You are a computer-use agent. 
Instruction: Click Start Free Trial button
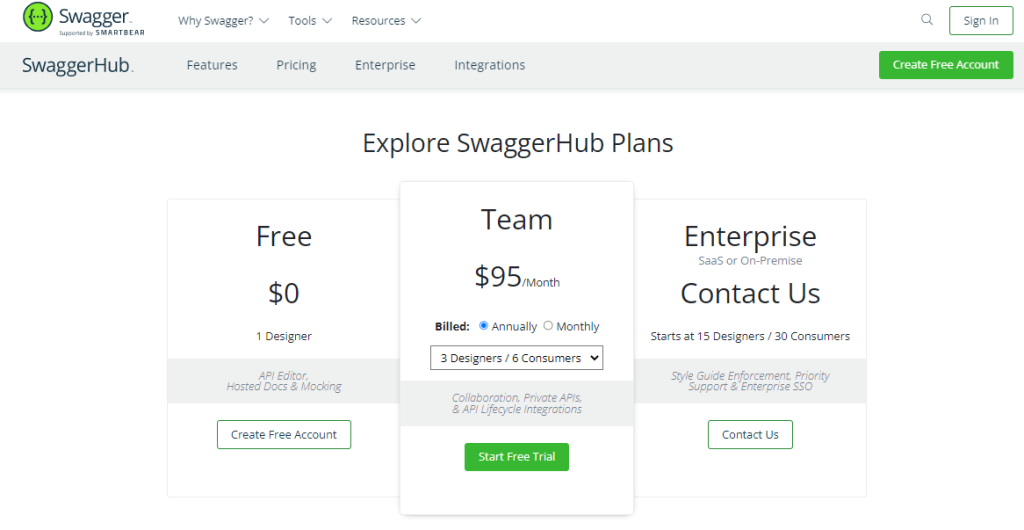[x=517, y=457]
